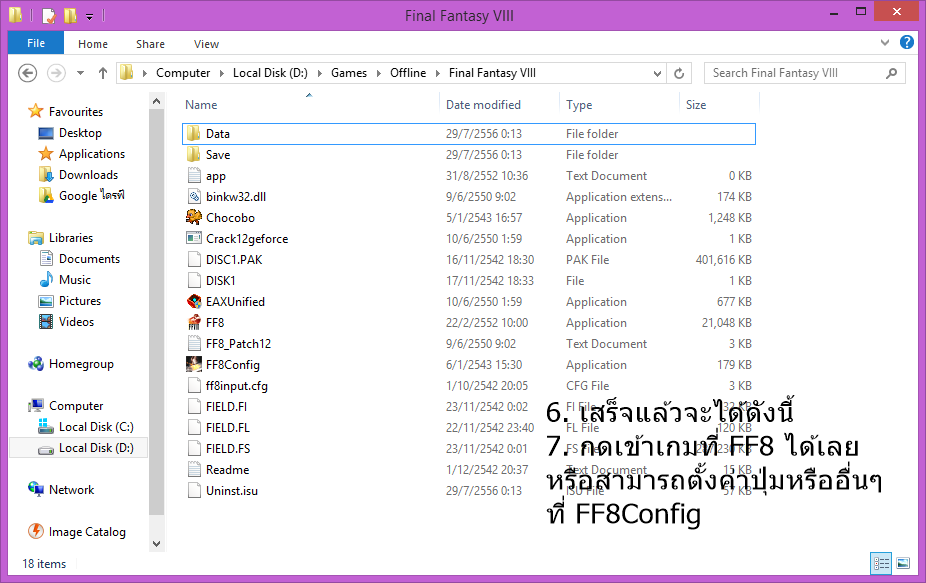Open Customize Quick Access Toolbar dropdown

coord(89,17)
